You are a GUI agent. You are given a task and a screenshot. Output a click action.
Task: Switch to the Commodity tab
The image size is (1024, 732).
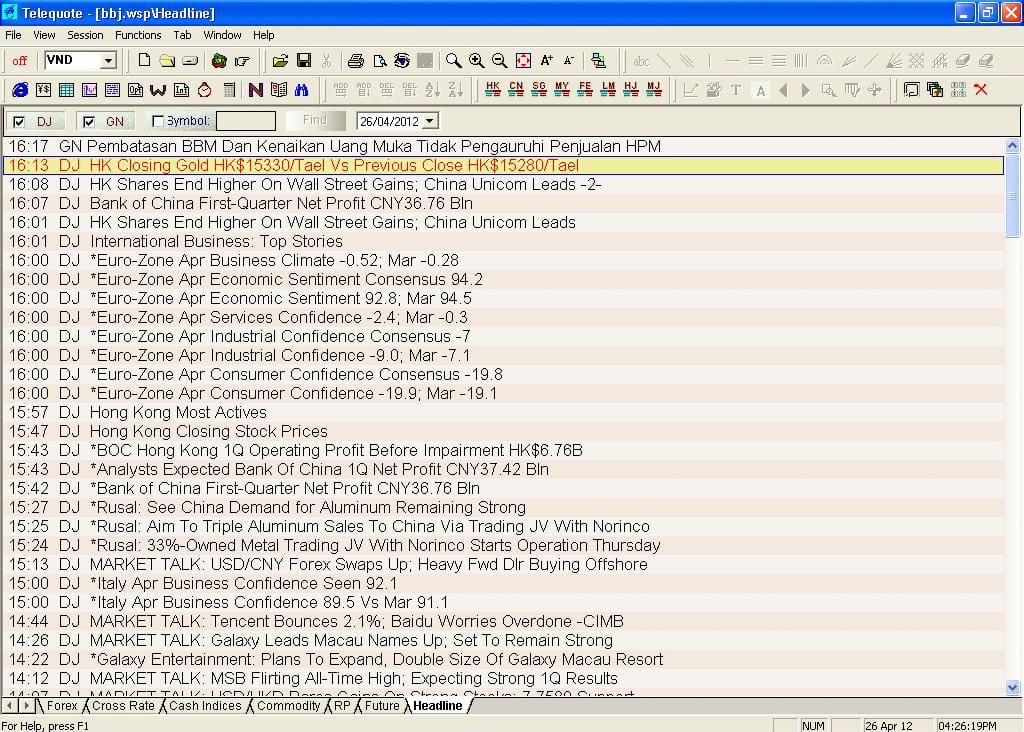coord(288,706)
